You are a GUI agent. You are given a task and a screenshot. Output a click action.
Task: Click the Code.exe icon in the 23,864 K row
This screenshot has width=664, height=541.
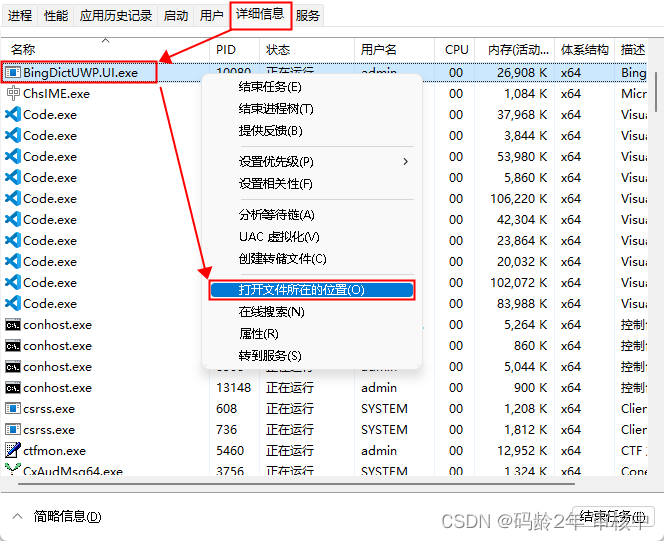tap(13, 240)
